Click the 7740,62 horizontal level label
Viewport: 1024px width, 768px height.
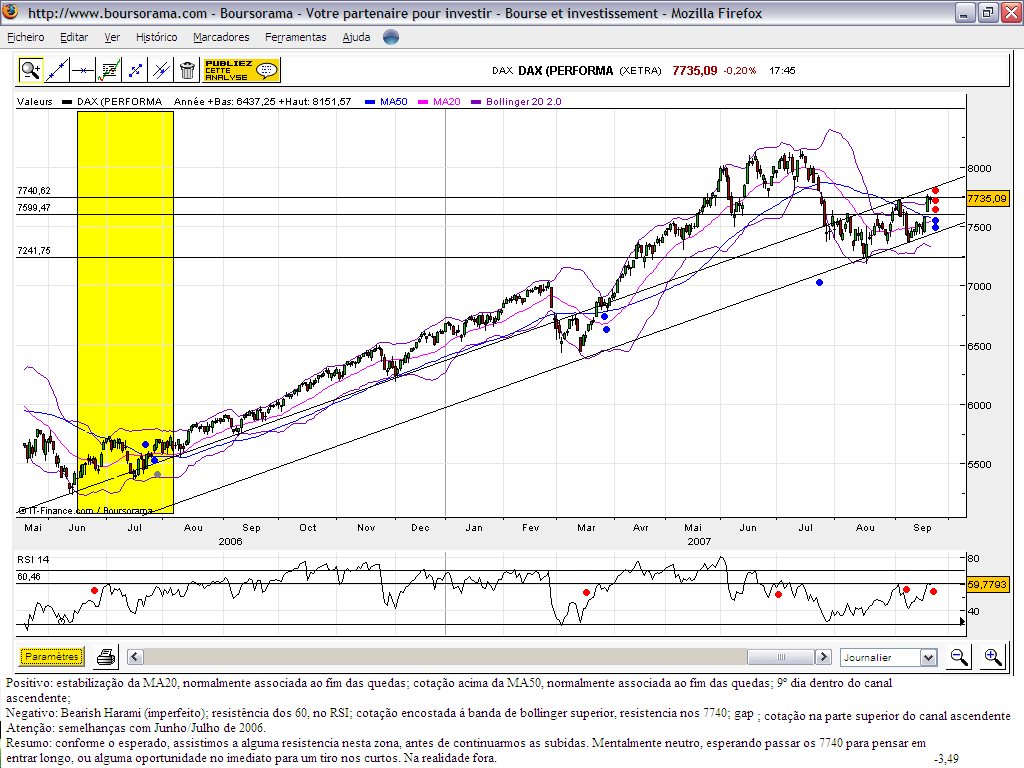(34, 191)
